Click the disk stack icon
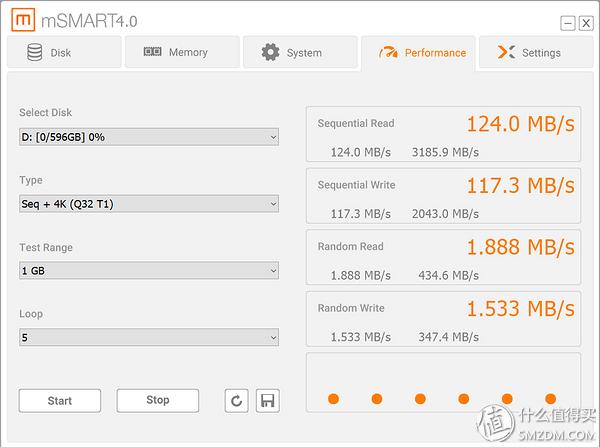 (x=34, y=52)
